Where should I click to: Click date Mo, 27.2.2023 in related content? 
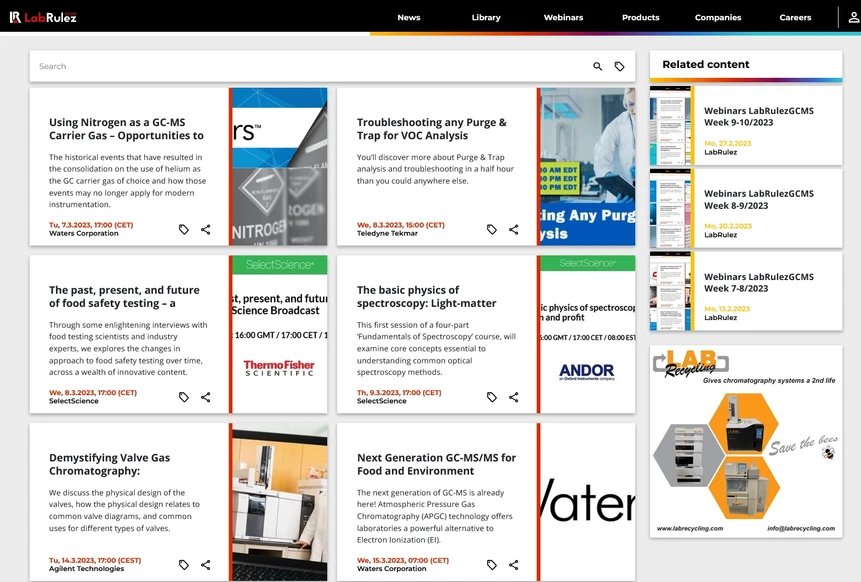(728, 143)
